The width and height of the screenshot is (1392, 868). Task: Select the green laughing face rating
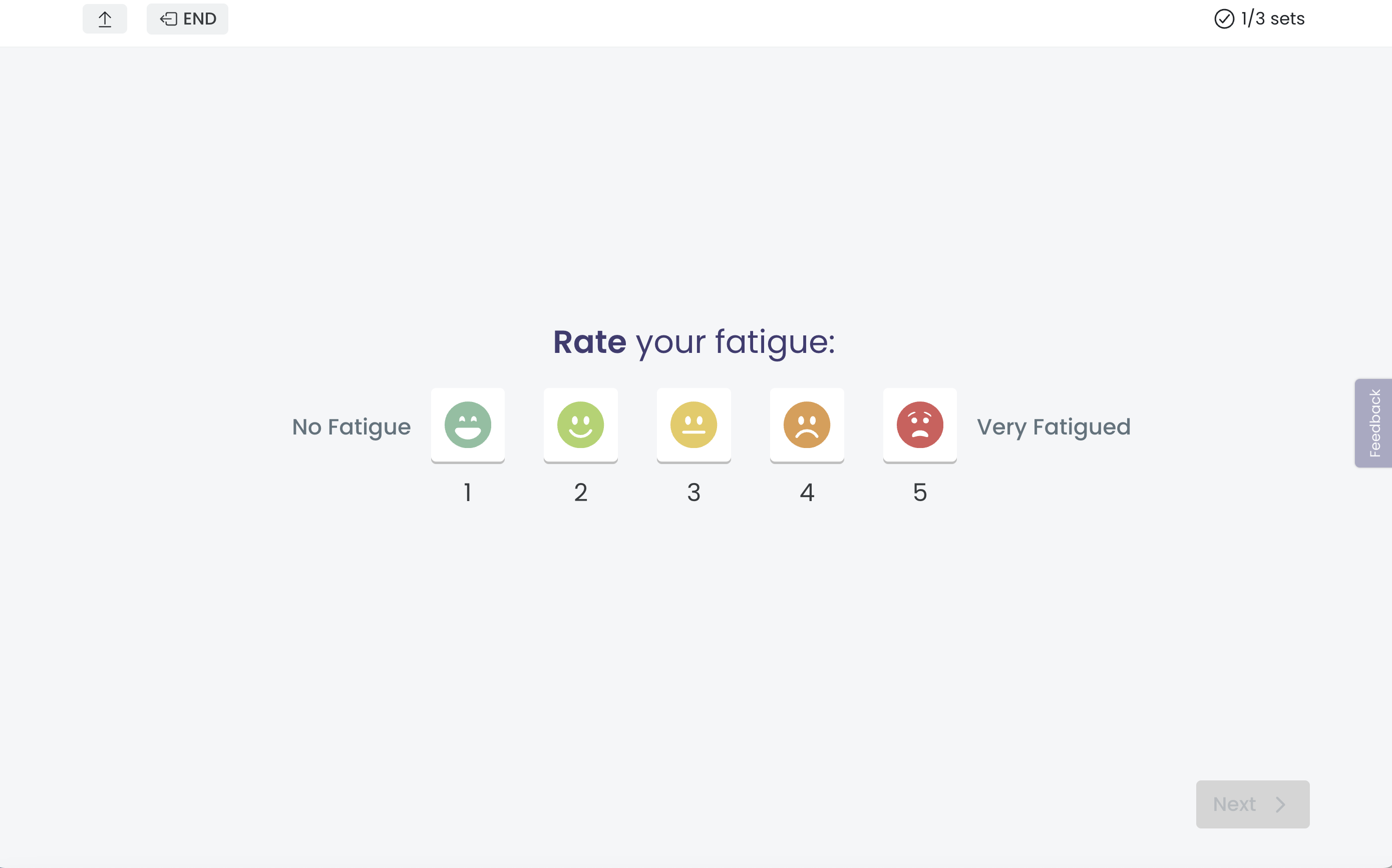point(468,425)
